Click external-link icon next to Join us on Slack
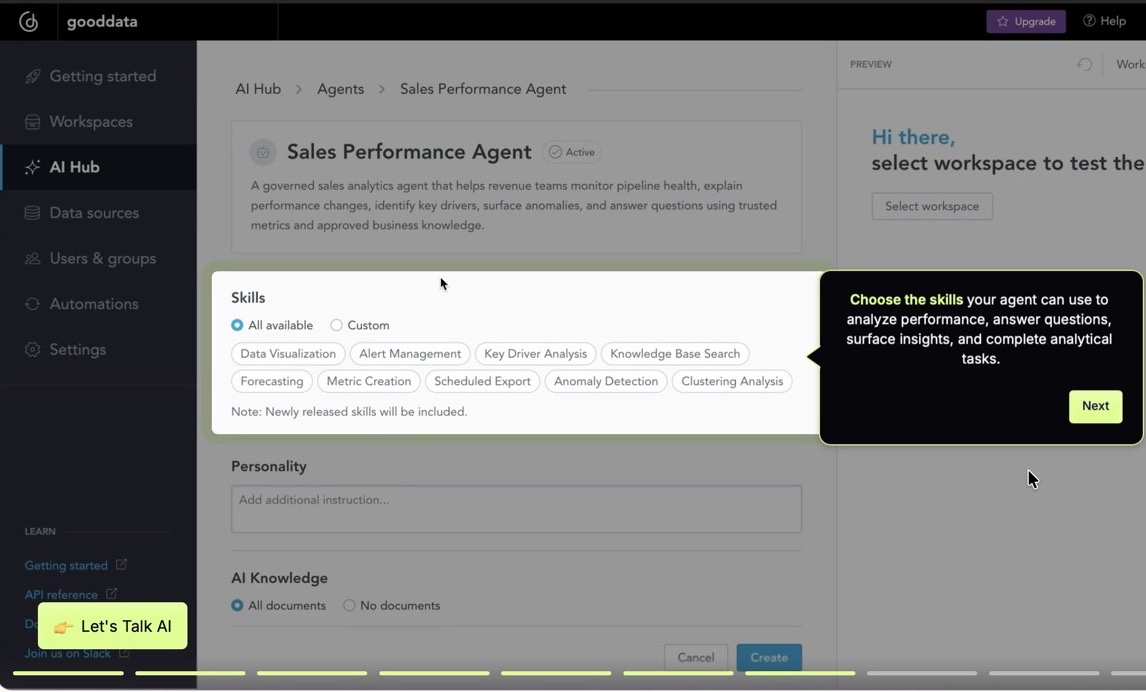This screenshot has height=692, width=1146. point(124,653)
